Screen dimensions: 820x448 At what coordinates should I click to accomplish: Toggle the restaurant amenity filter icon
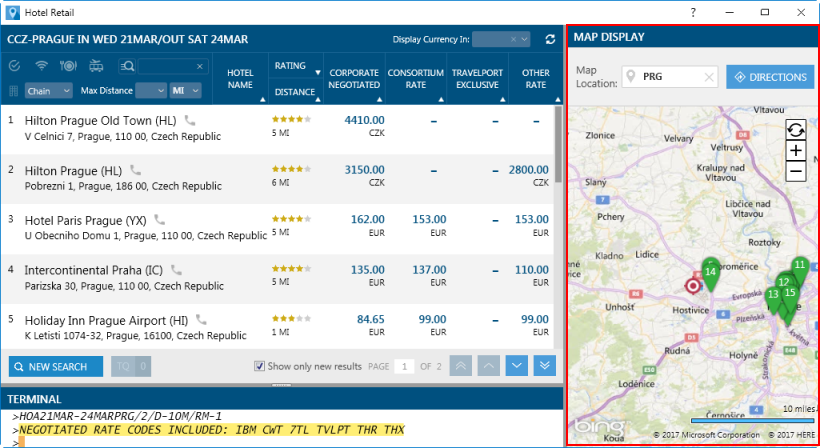[x=68, y=66]
